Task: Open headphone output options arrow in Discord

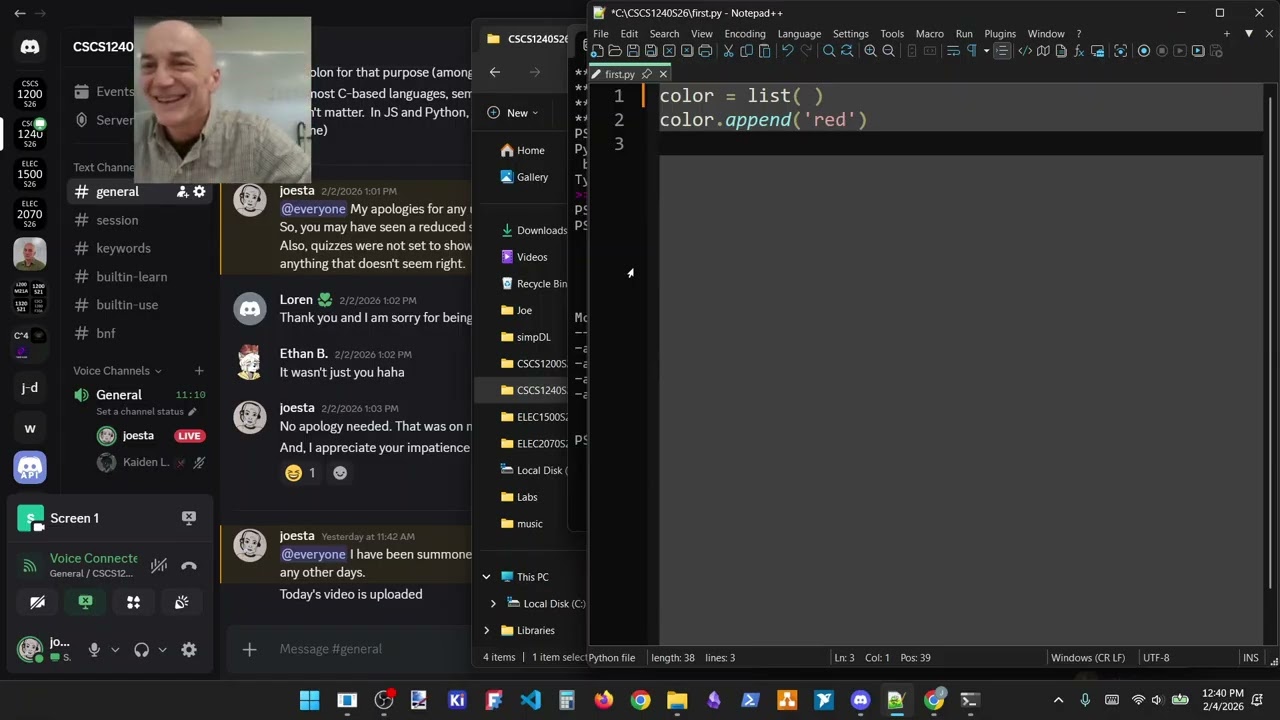Action: 162,650
